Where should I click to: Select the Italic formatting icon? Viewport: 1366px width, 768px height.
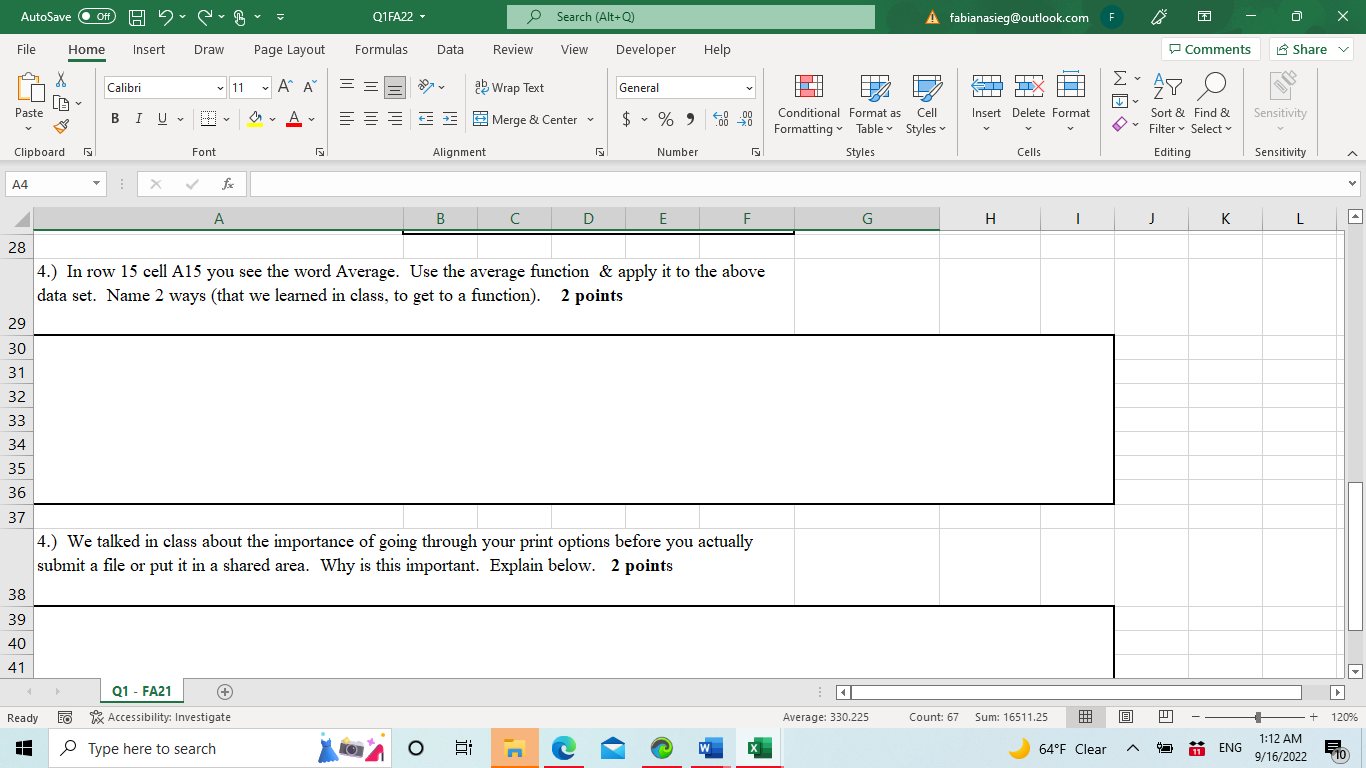click(138, 119)
